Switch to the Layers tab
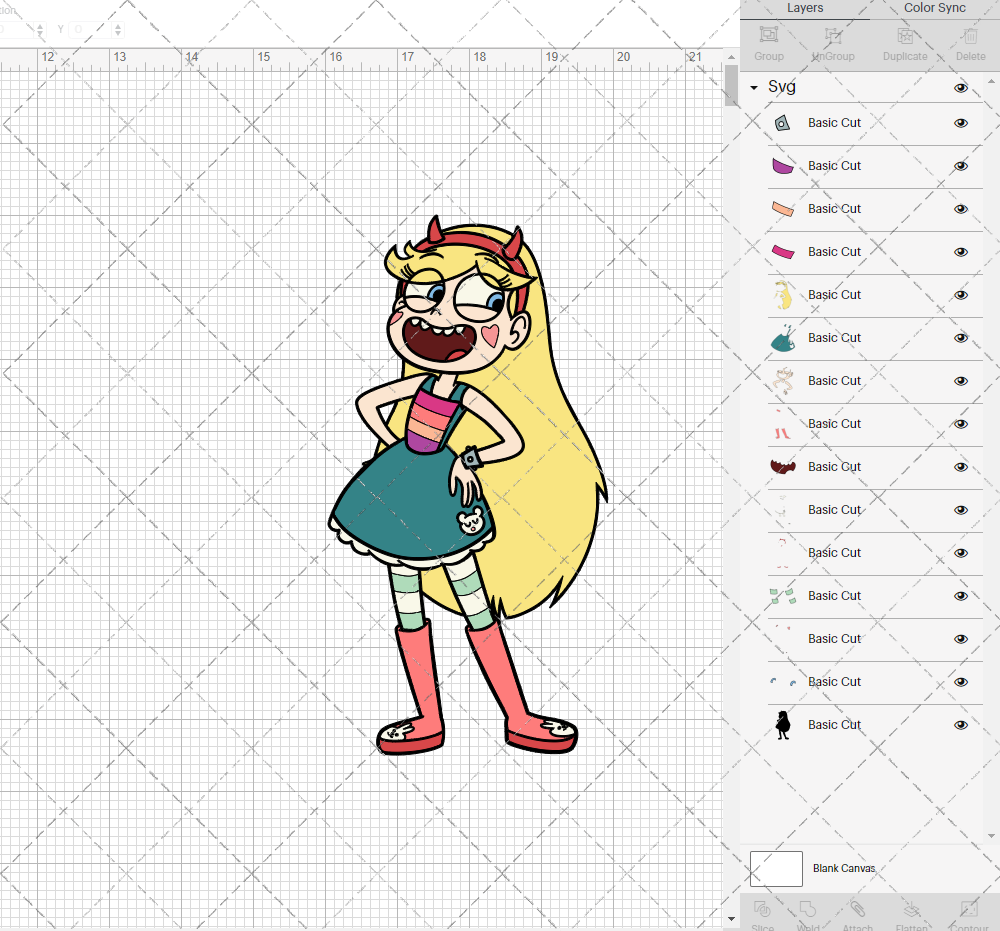Image resolution: width=1000 pixels, height=931 pixels. pos(805,8)
